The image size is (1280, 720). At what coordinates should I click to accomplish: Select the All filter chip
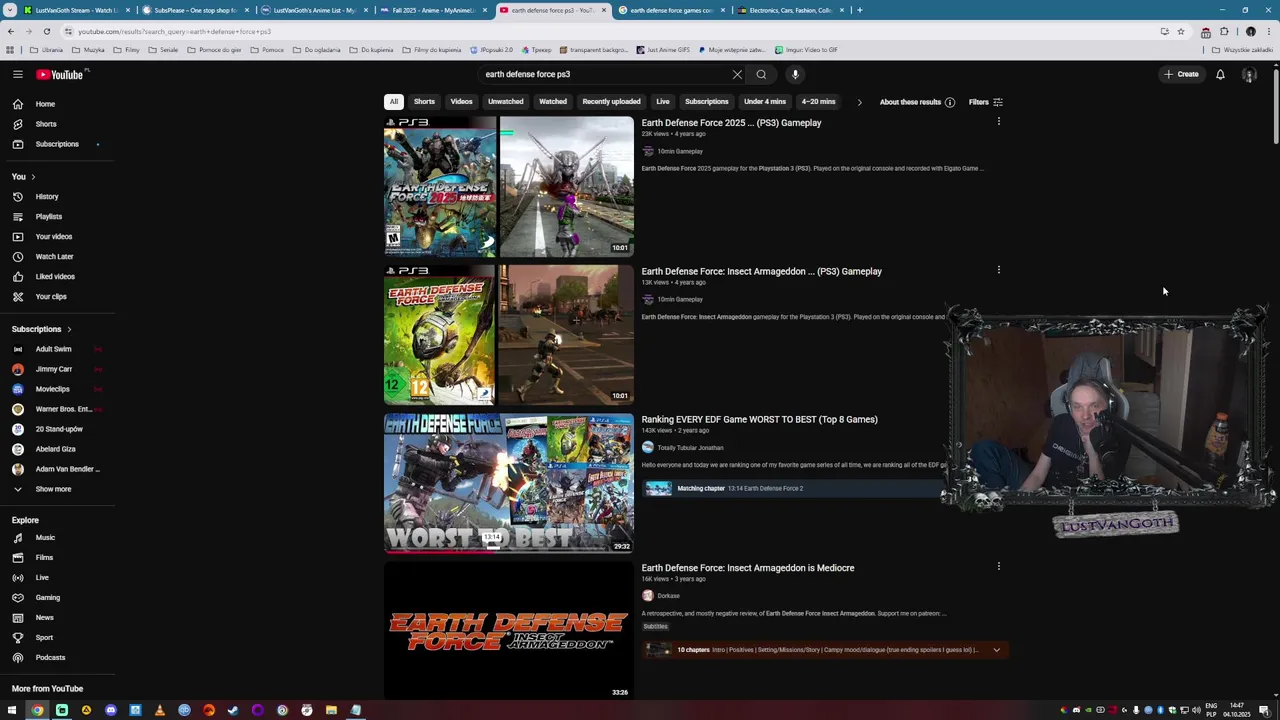point(394,101)
